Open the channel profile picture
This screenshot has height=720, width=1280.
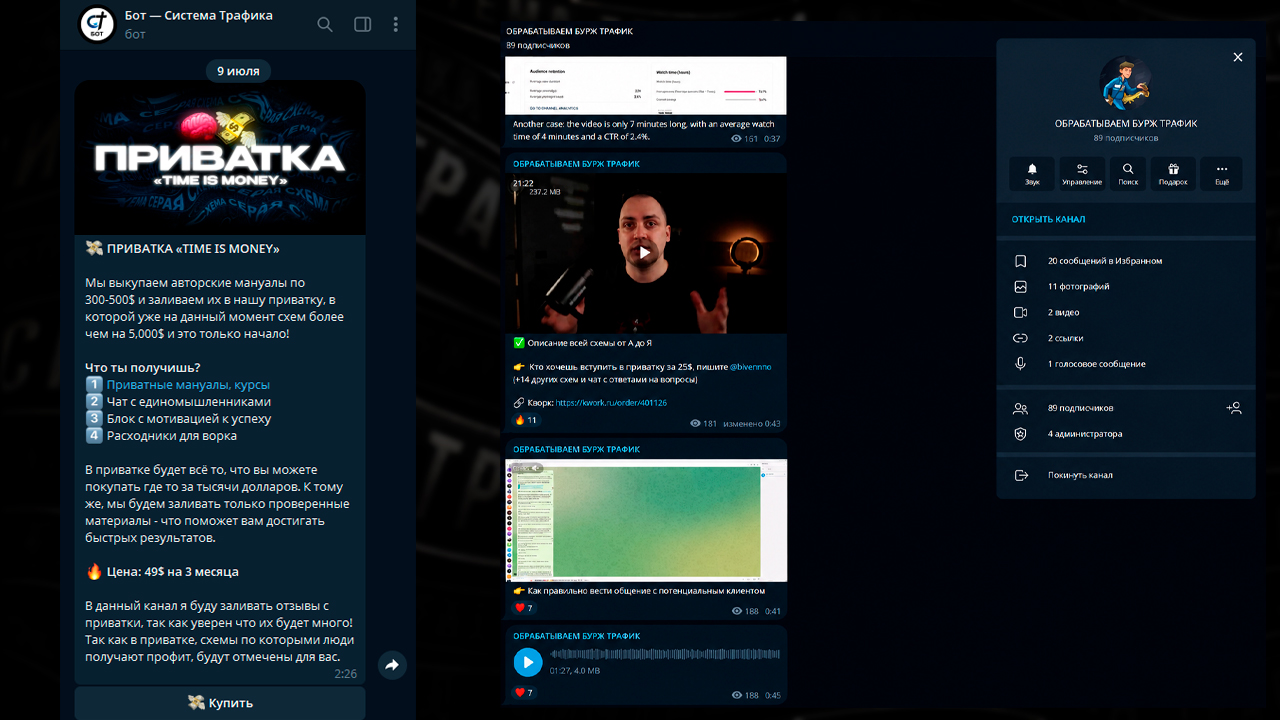tap(1125, 83)
